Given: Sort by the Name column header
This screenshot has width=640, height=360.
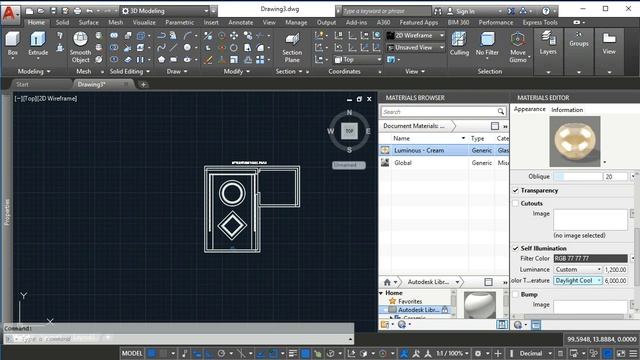Looking at the screenshot, I should point(401,138).
